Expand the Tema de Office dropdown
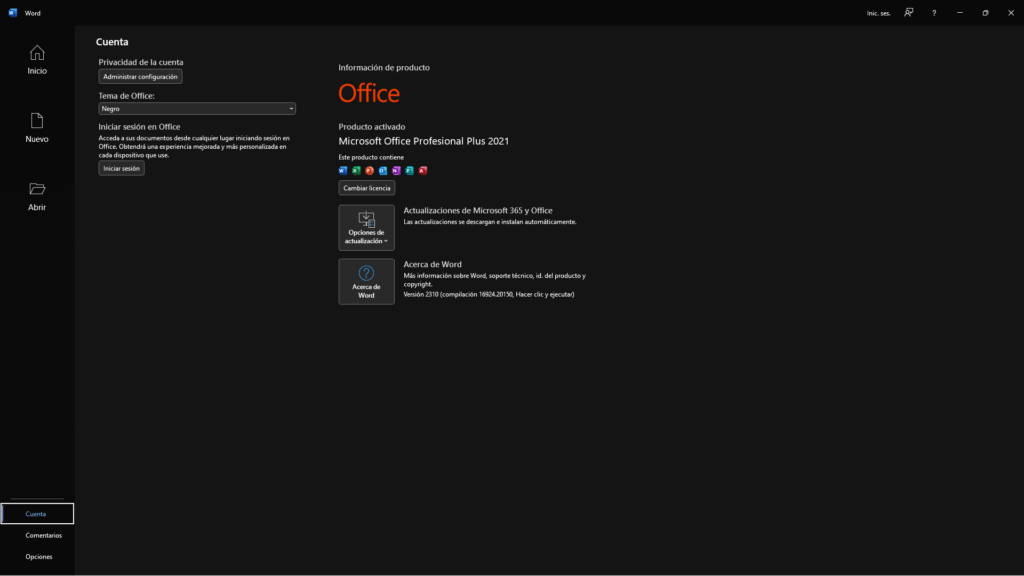The width and height of the screenshot is (1024, 576). (197, 108)
